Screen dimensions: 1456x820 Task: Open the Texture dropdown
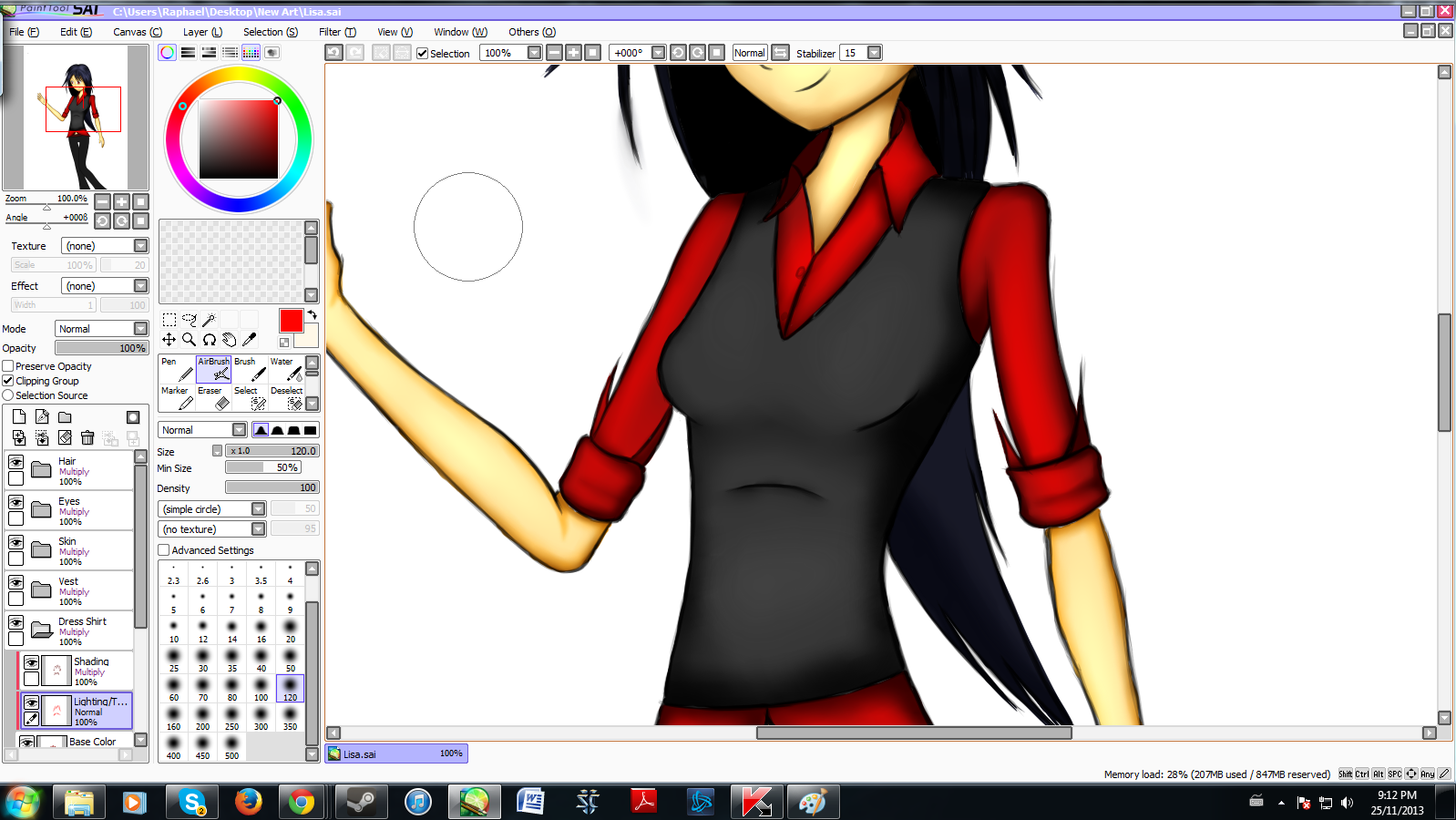pyautogui.click(x=140, y=246)
